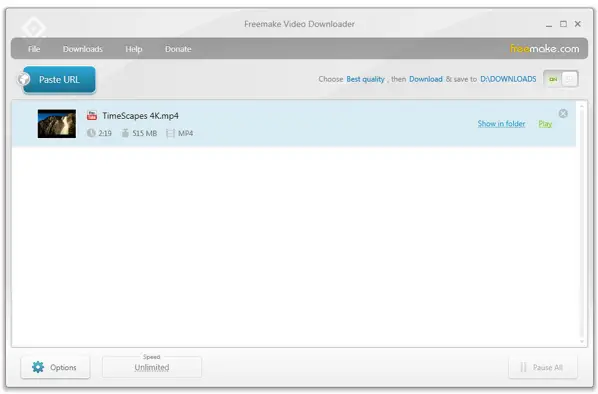Click the Freemake diamond logo
This screenshot has height=394, width=598.
pyautogui.click(x=34, y=28)
